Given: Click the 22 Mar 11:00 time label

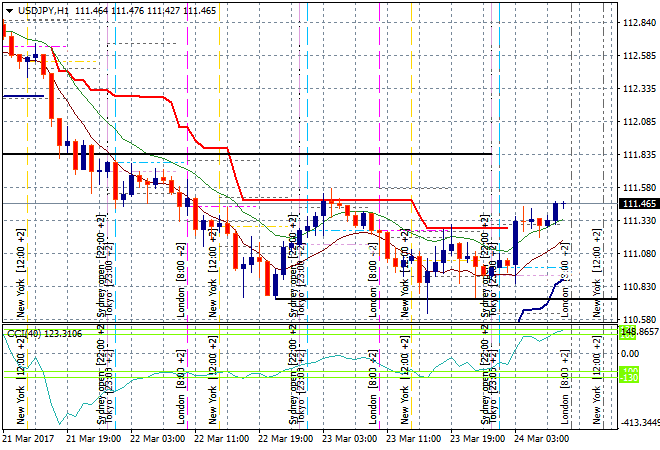Looking at the screenshot, I should 221,439.
